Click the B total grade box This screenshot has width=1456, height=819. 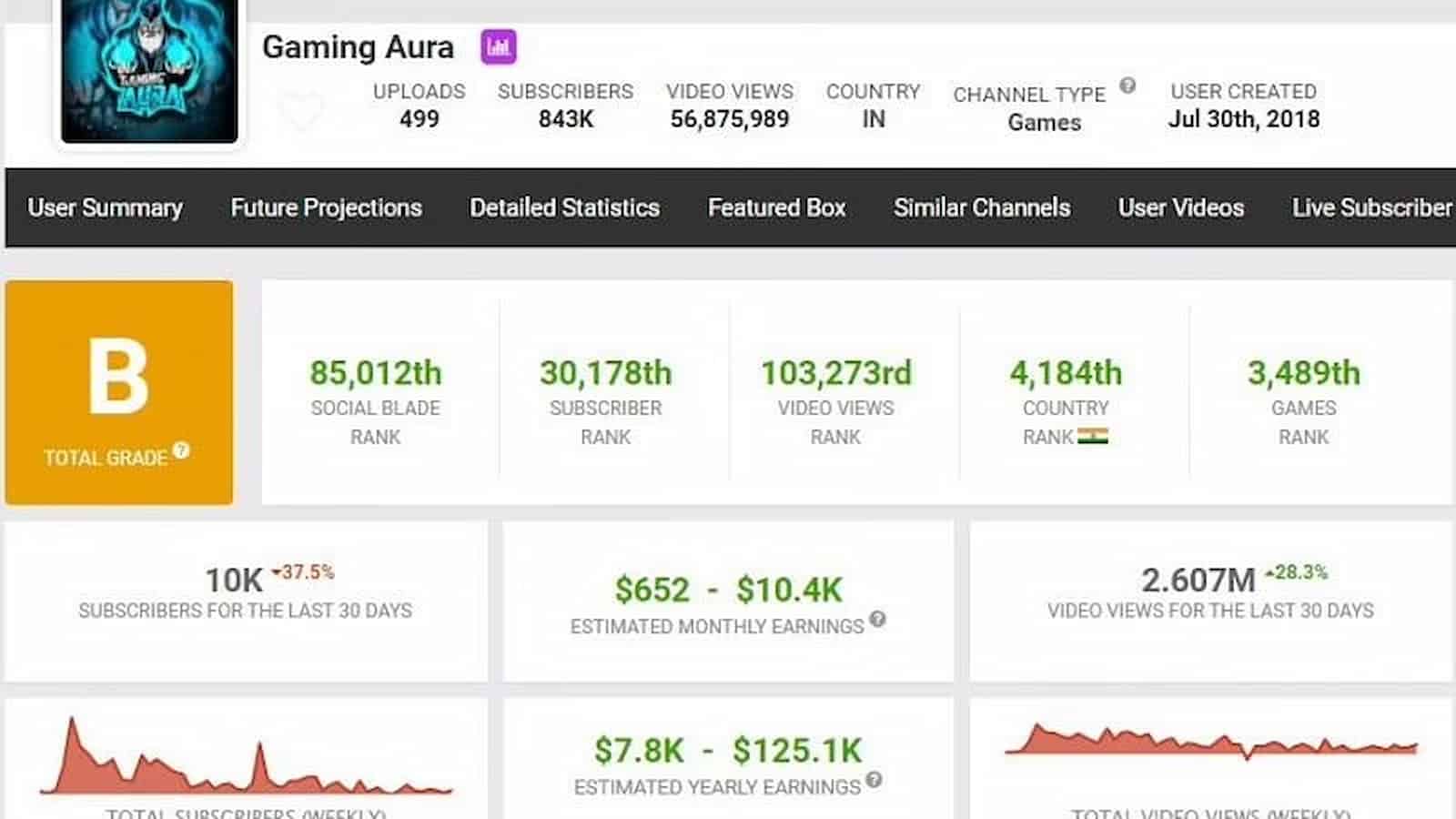pyautogui.click(x=118, y=392)
